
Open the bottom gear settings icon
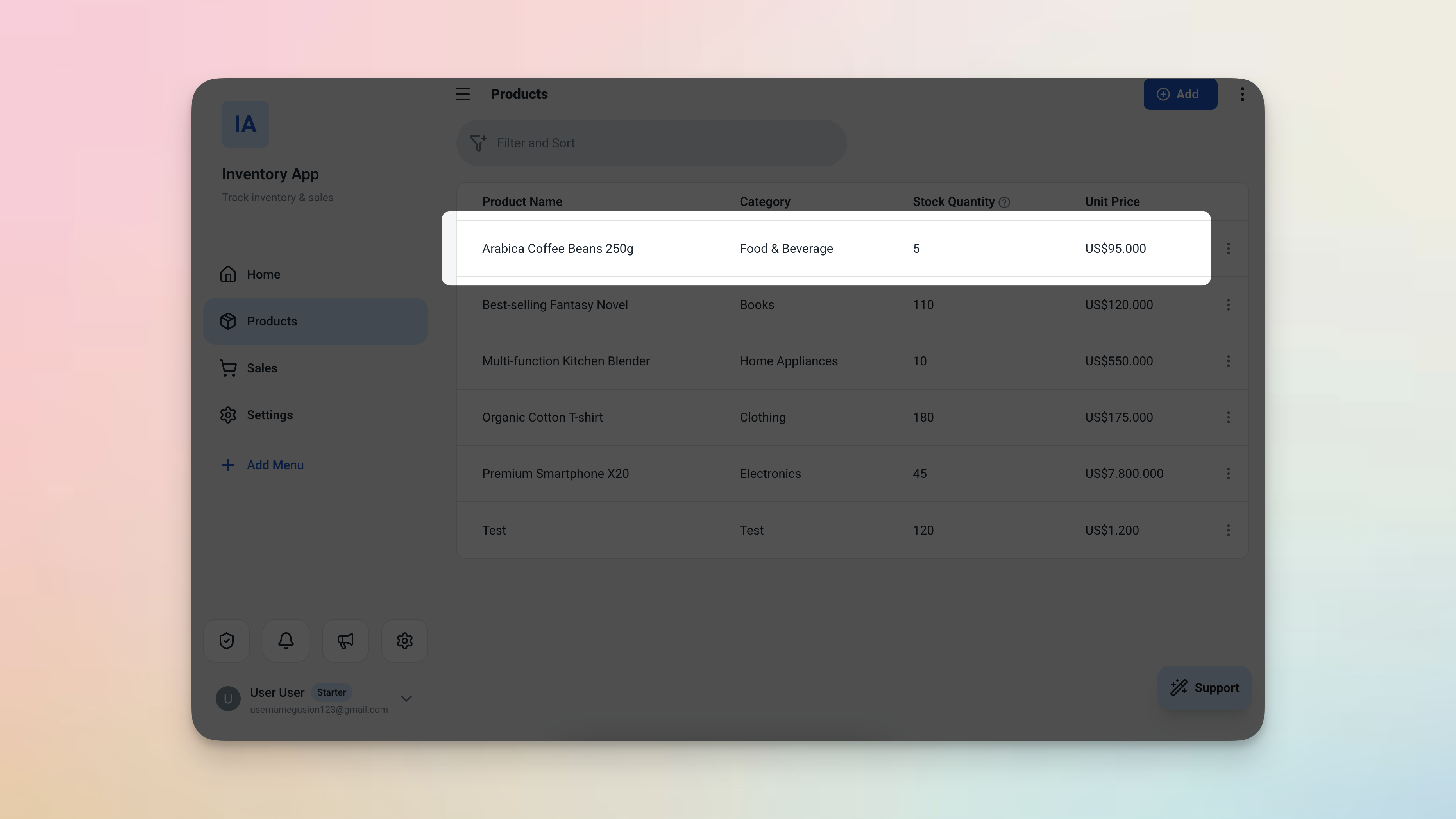(x=405, y=640)
